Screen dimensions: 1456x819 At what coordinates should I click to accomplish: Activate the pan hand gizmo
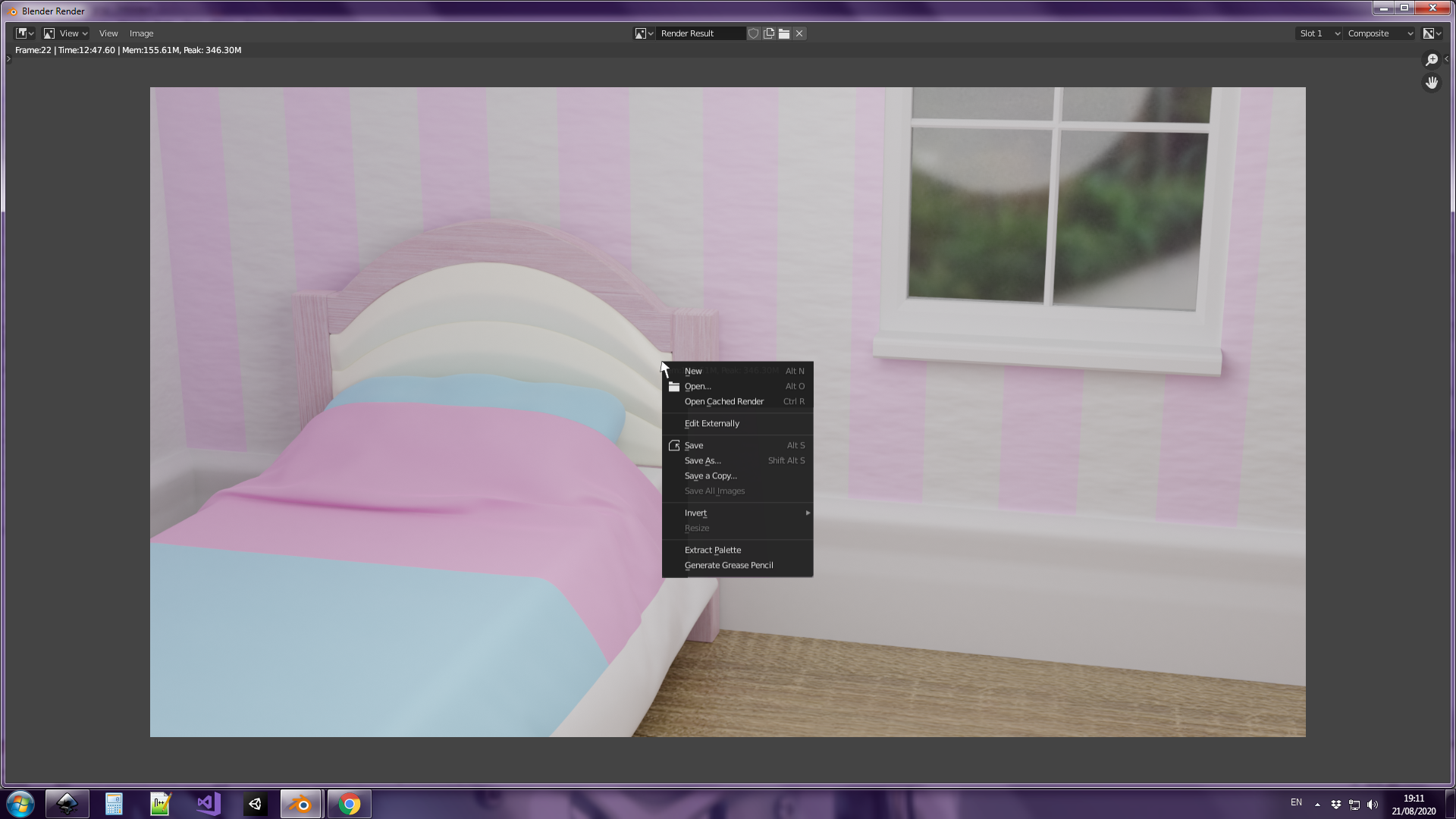tap(1432, 83)
